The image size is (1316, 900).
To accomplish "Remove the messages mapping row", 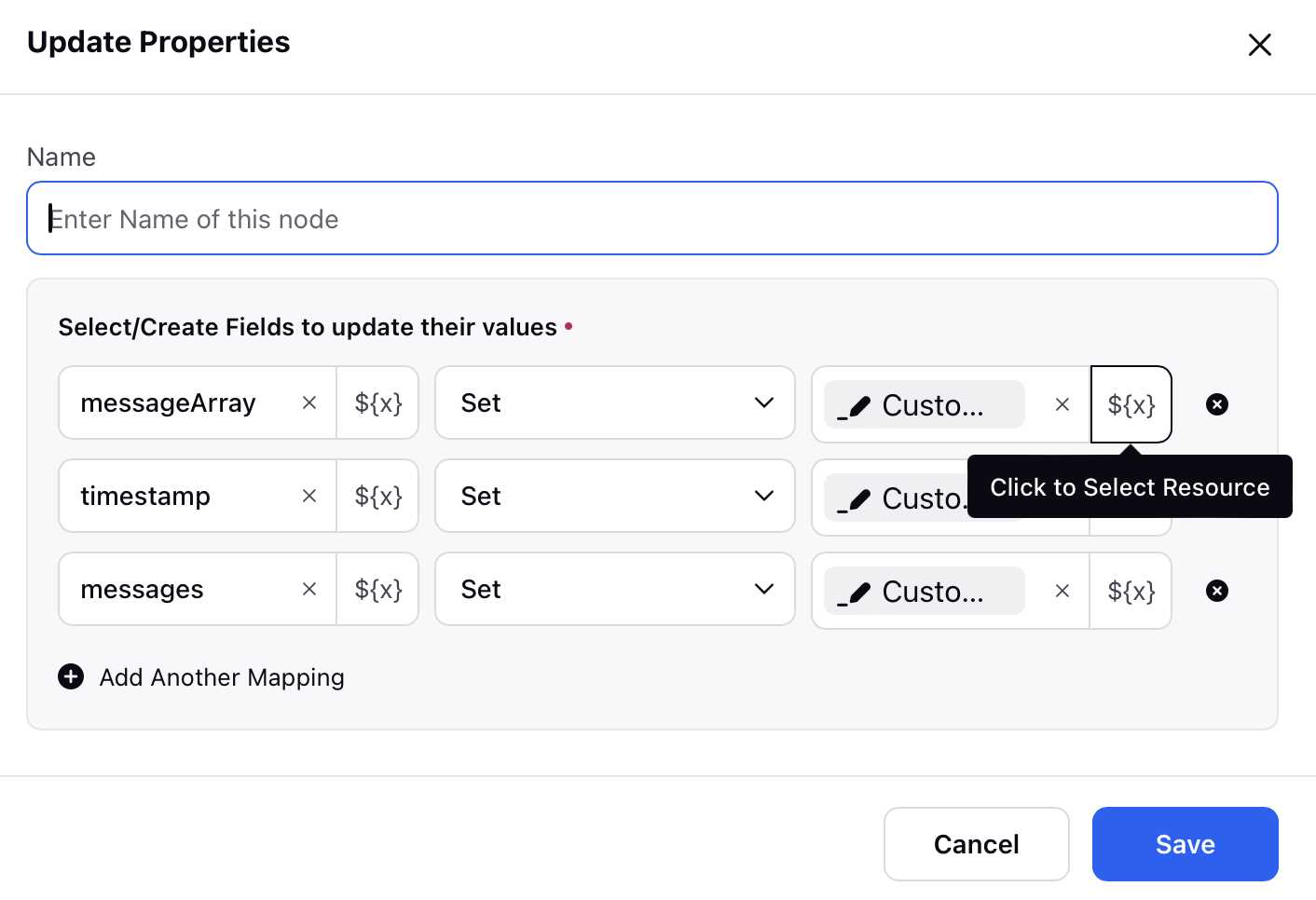I will (1217, 591).
